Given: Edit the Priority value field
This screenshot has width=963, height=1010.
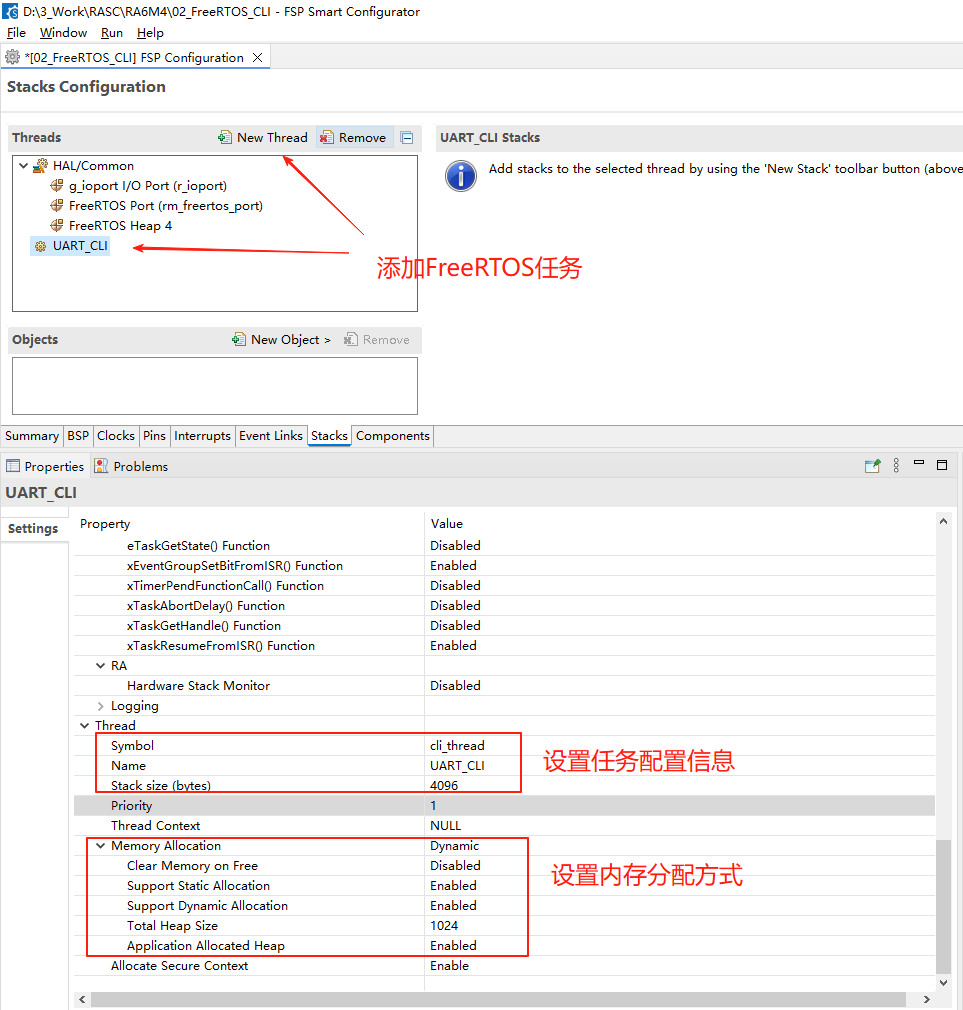Looking at the screenshot, I should click(x=682, y=805).
